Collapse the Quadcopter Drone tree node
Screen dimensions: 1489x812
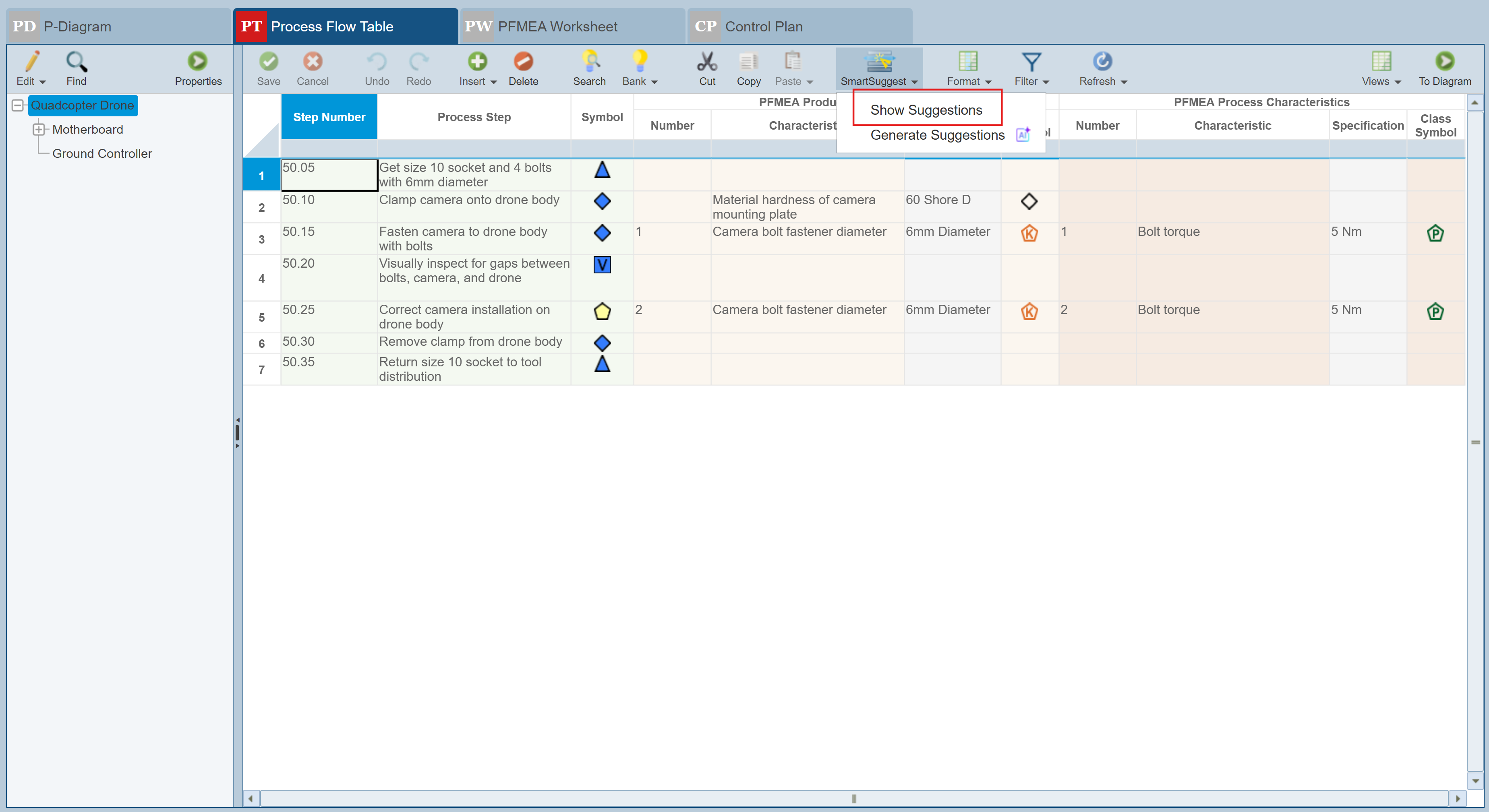click(x=17, y=105)
